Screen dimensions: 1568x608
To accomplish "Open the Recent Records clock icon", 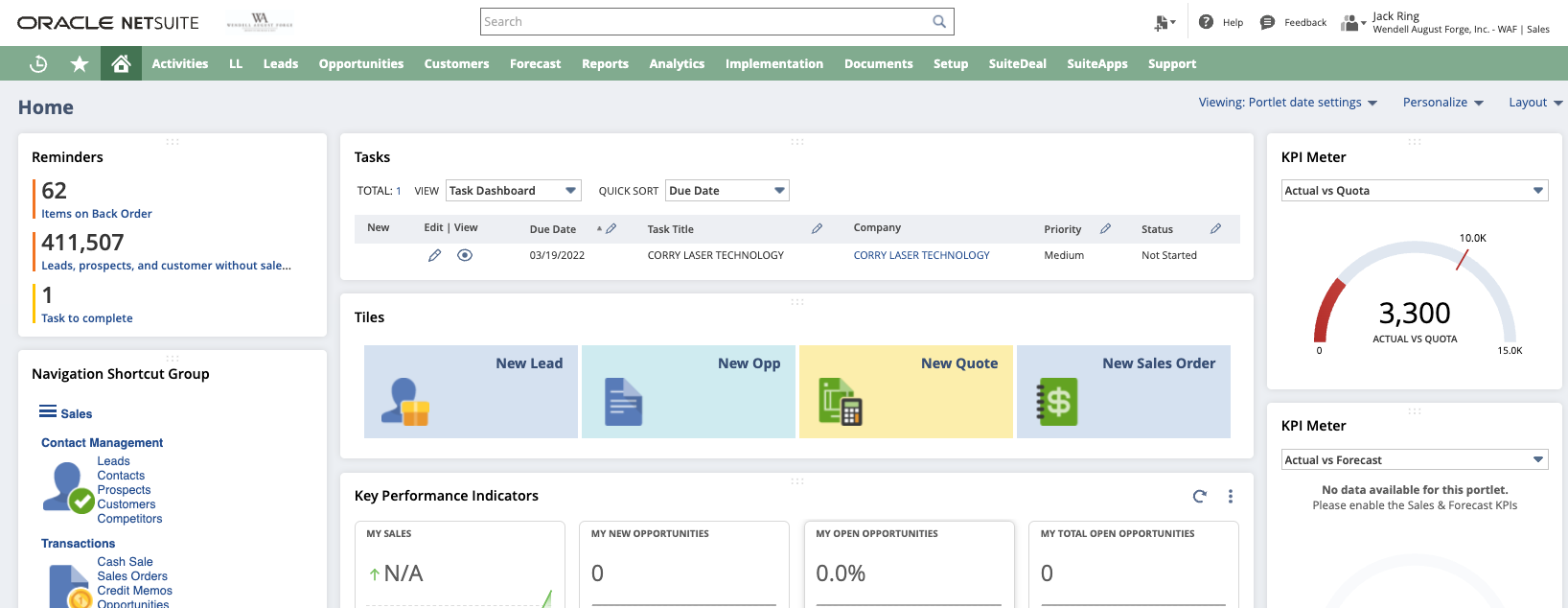I will tap(38, 64).
